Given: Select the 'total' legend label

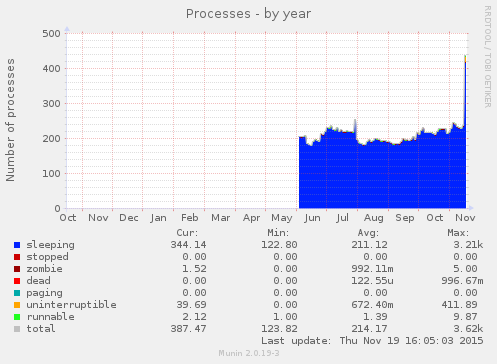Looking at the screenshot, I should (x=41, y=329).
